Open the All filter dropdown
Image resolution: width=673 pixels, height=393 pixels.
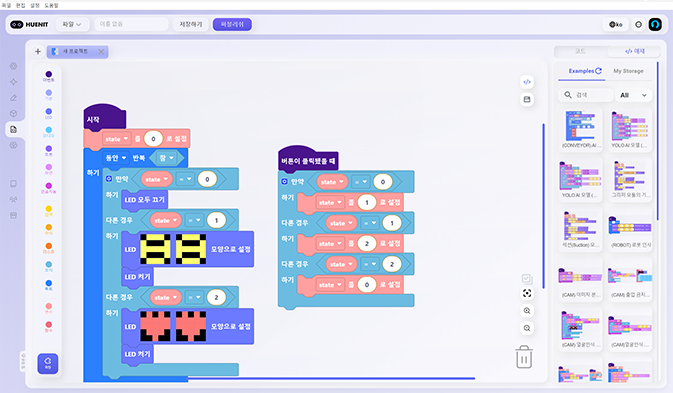634,95
